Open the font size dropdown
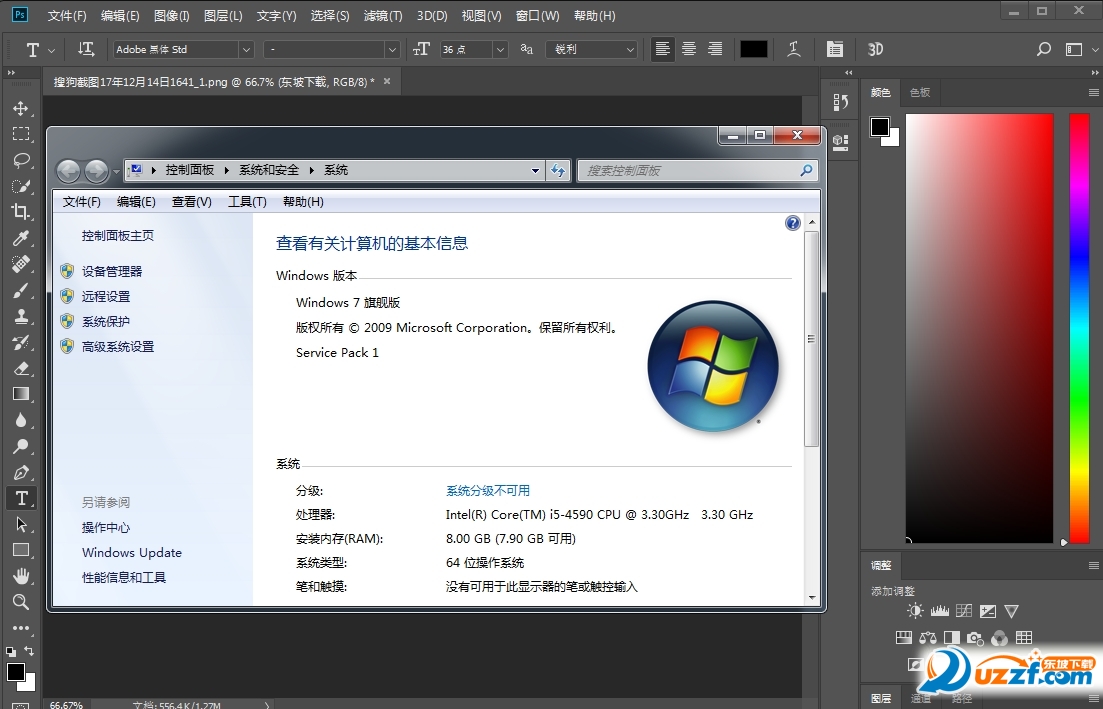This screenshot has height=709, width=1103. pyautogui.click(x=500, y=49)
